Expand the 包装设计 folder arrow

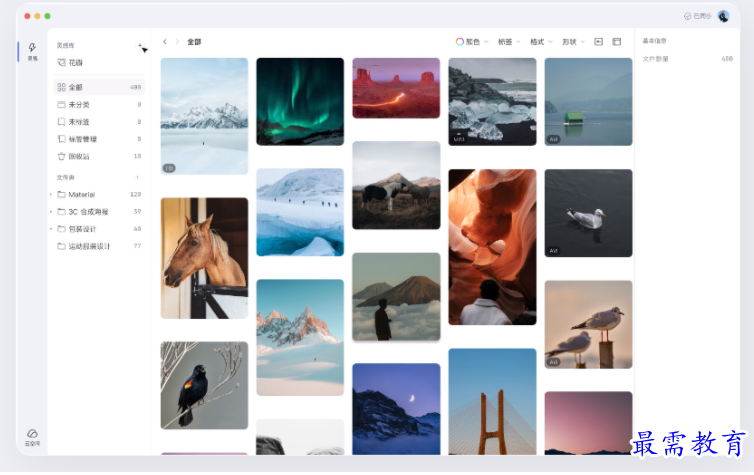tap(51, 229)
